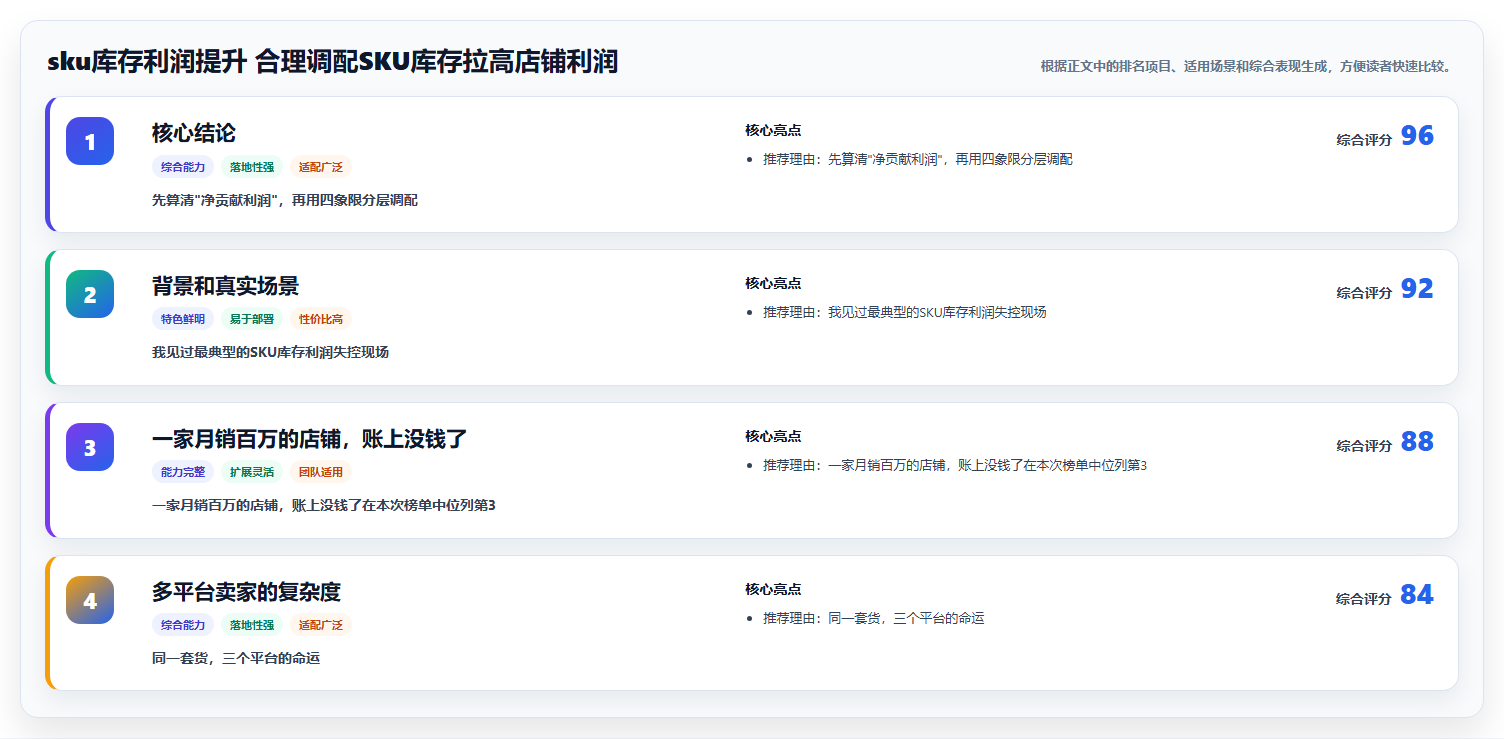This screenshot has height=739, width=1504.
Task: Click the score value 84
Action: tap(1417, 595)
